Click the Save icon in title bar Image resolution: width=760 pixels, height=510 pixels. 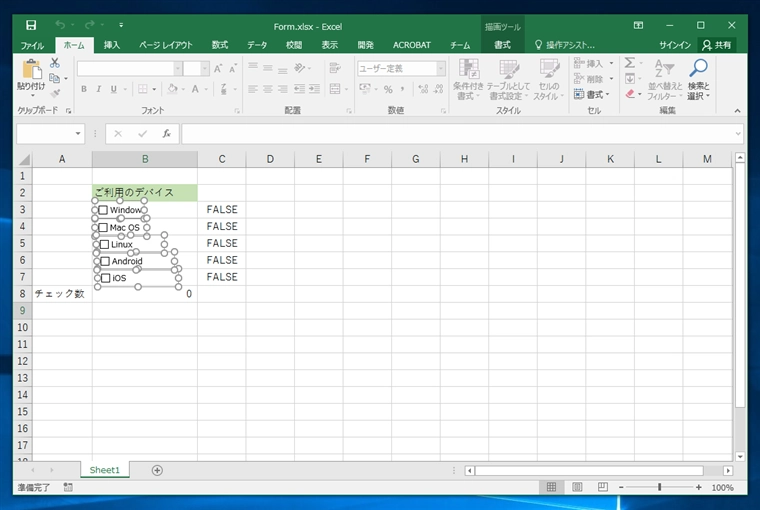click(31, 25)
